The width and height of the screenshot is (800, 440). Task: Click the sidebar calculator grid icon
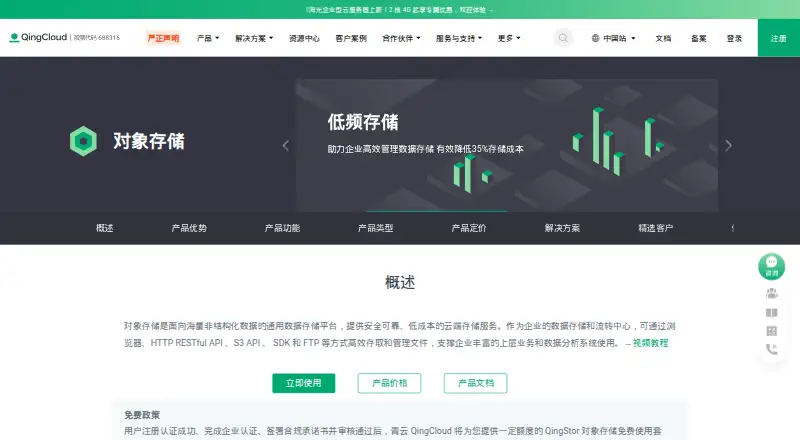771,331
